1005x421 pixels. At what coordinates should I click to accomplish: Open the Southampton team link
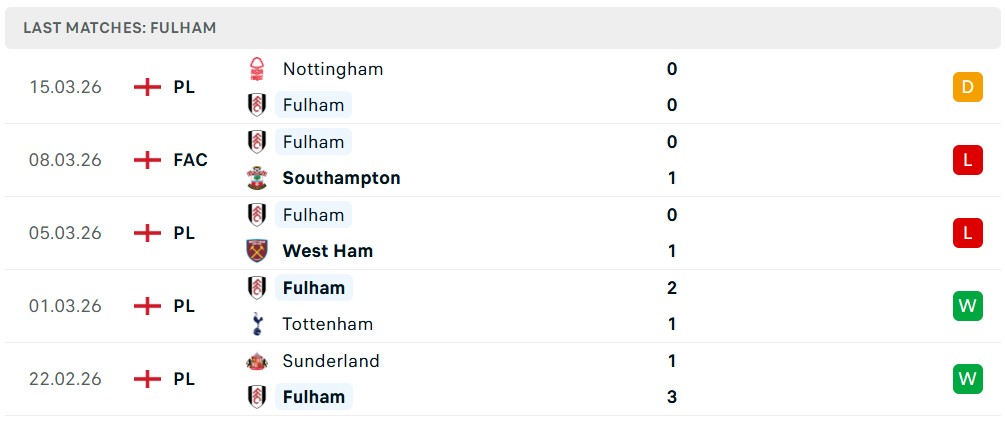click(341, 178)
